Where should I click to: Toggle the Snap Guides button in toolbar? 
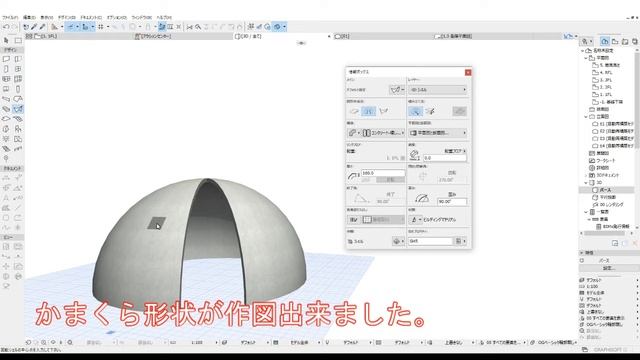tap(85, 27)
